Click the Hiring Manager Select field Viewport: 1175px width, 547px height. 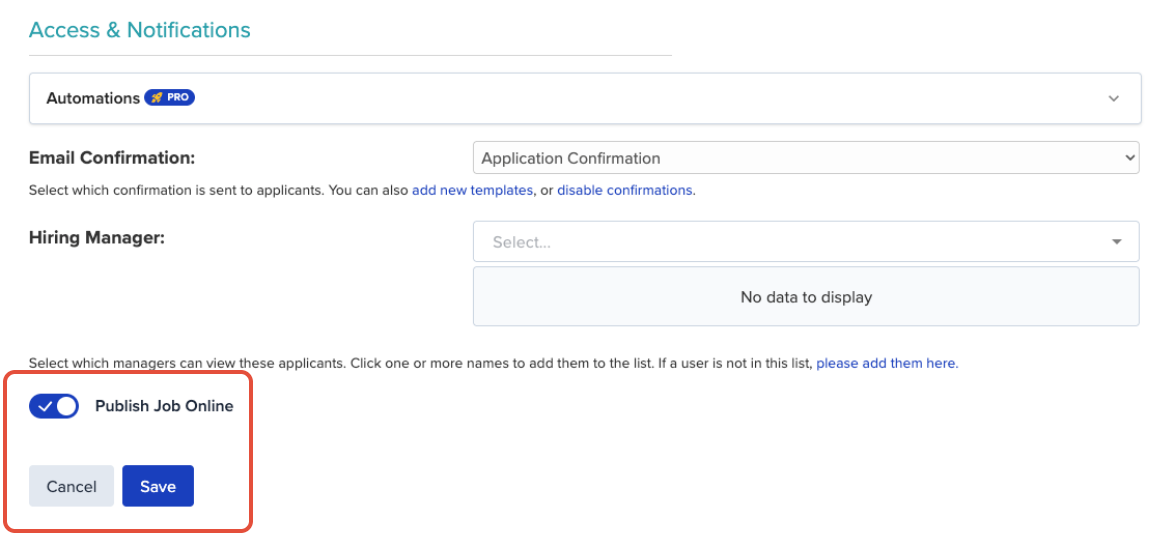806,241
